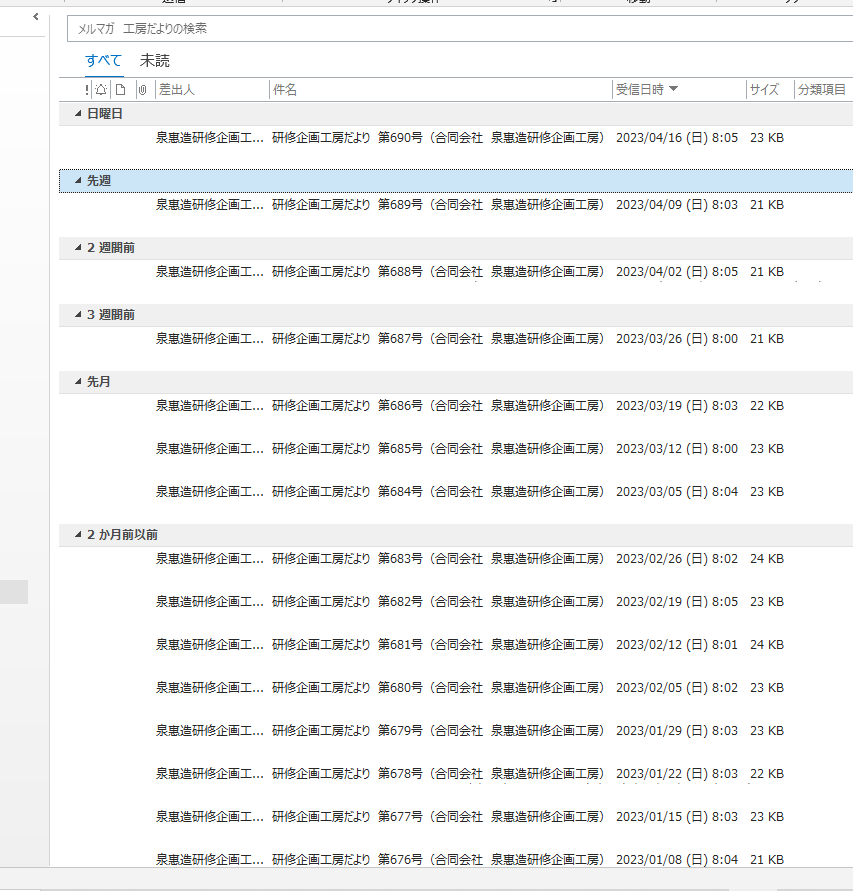Open the 第677号 newsletter email

tap(456, 817)
